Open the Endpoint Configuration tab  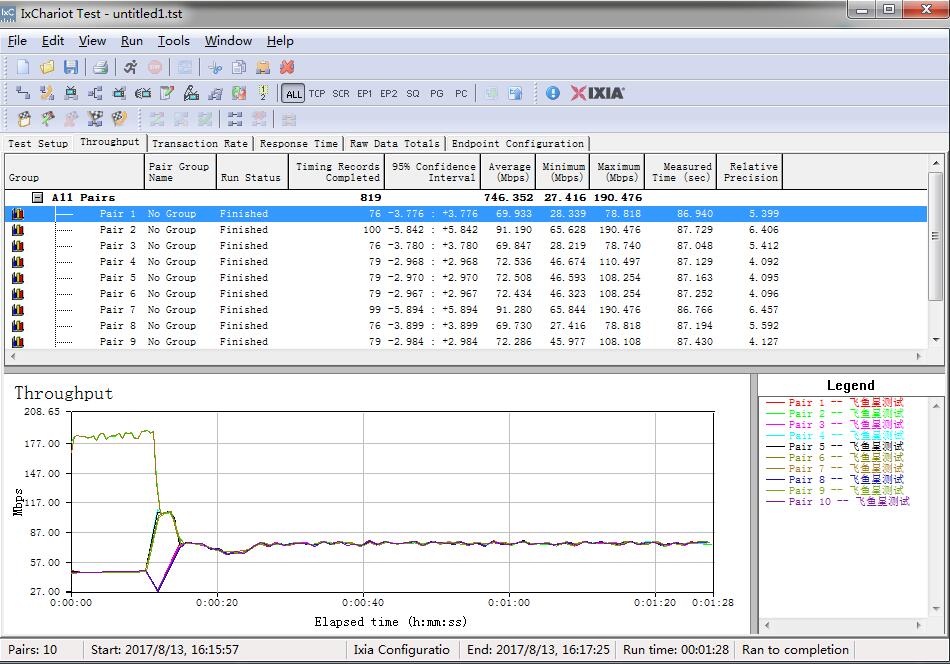pos(517,144)
